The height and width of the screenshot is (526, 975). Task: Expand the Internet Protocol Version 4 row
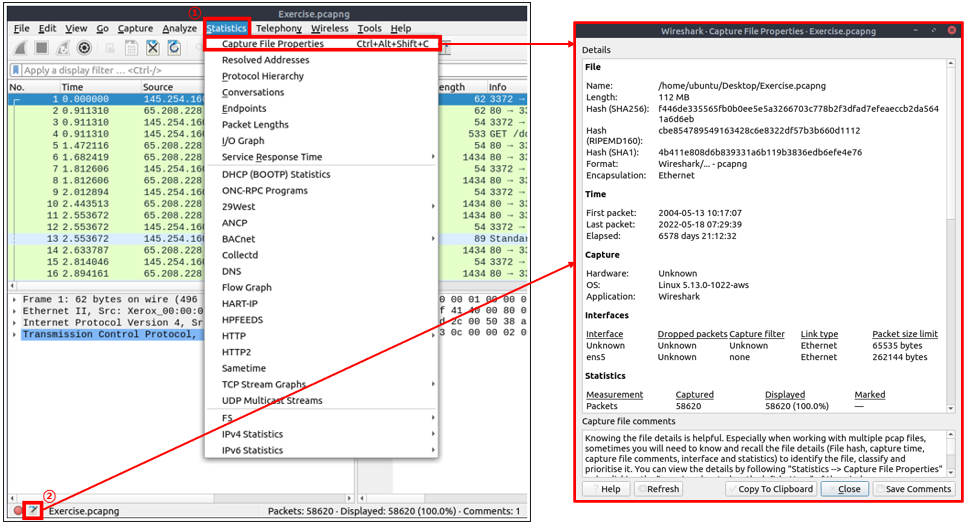pyautogui.click(x=14, y=323)
